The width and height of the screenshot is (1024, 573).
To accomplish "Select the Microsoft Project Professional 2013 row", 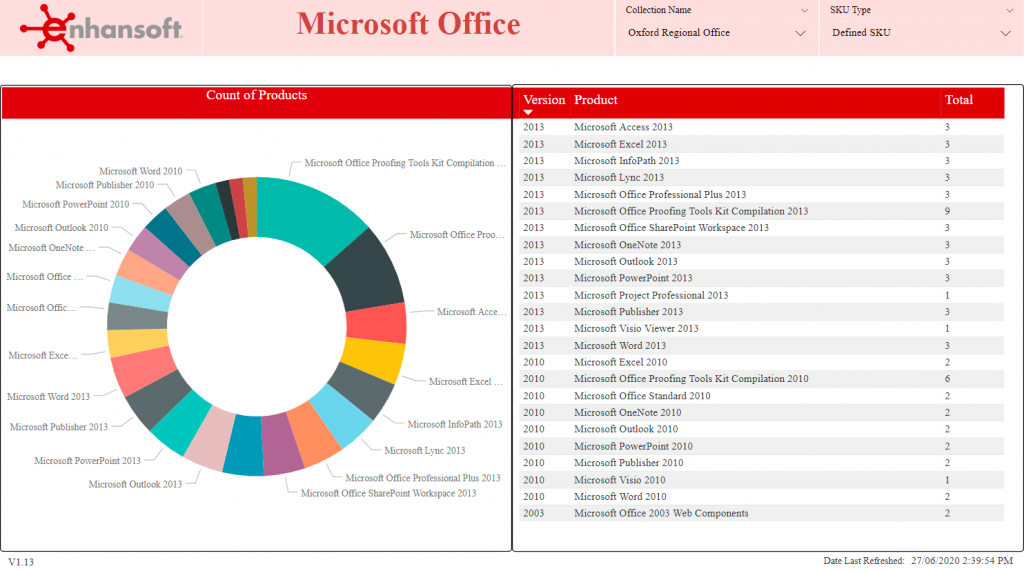I will [x=761, y=295].
